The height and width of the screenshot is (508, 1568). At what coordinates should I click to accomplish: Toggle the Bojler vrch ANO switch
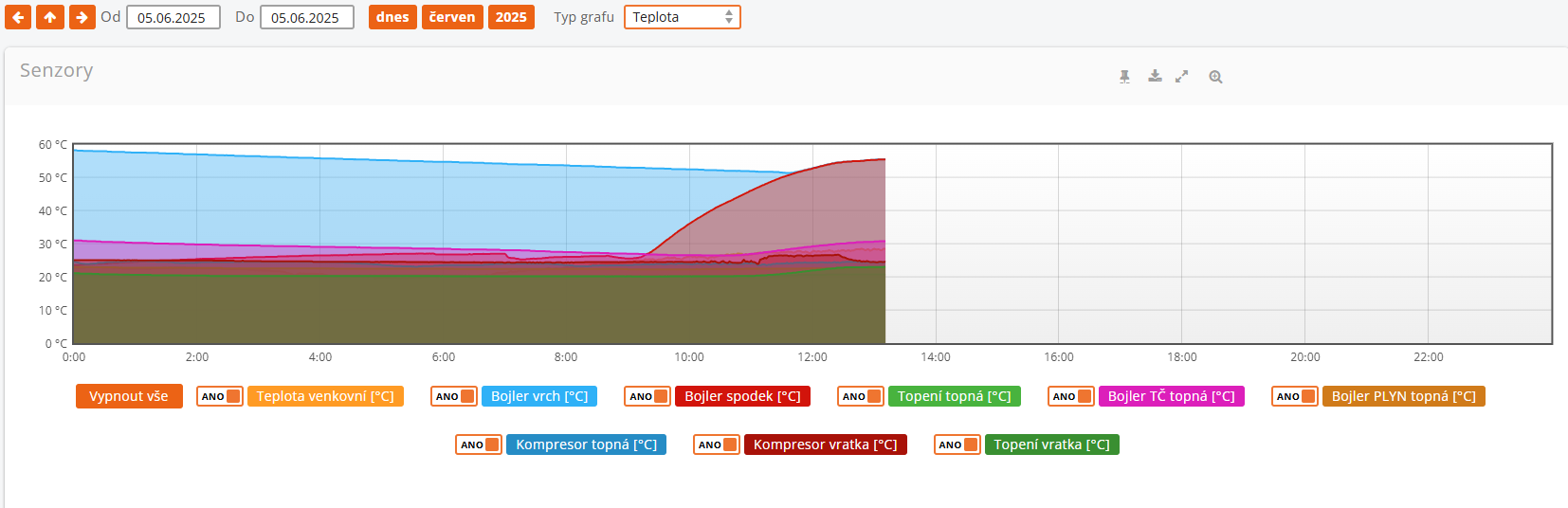pos(454,396)
